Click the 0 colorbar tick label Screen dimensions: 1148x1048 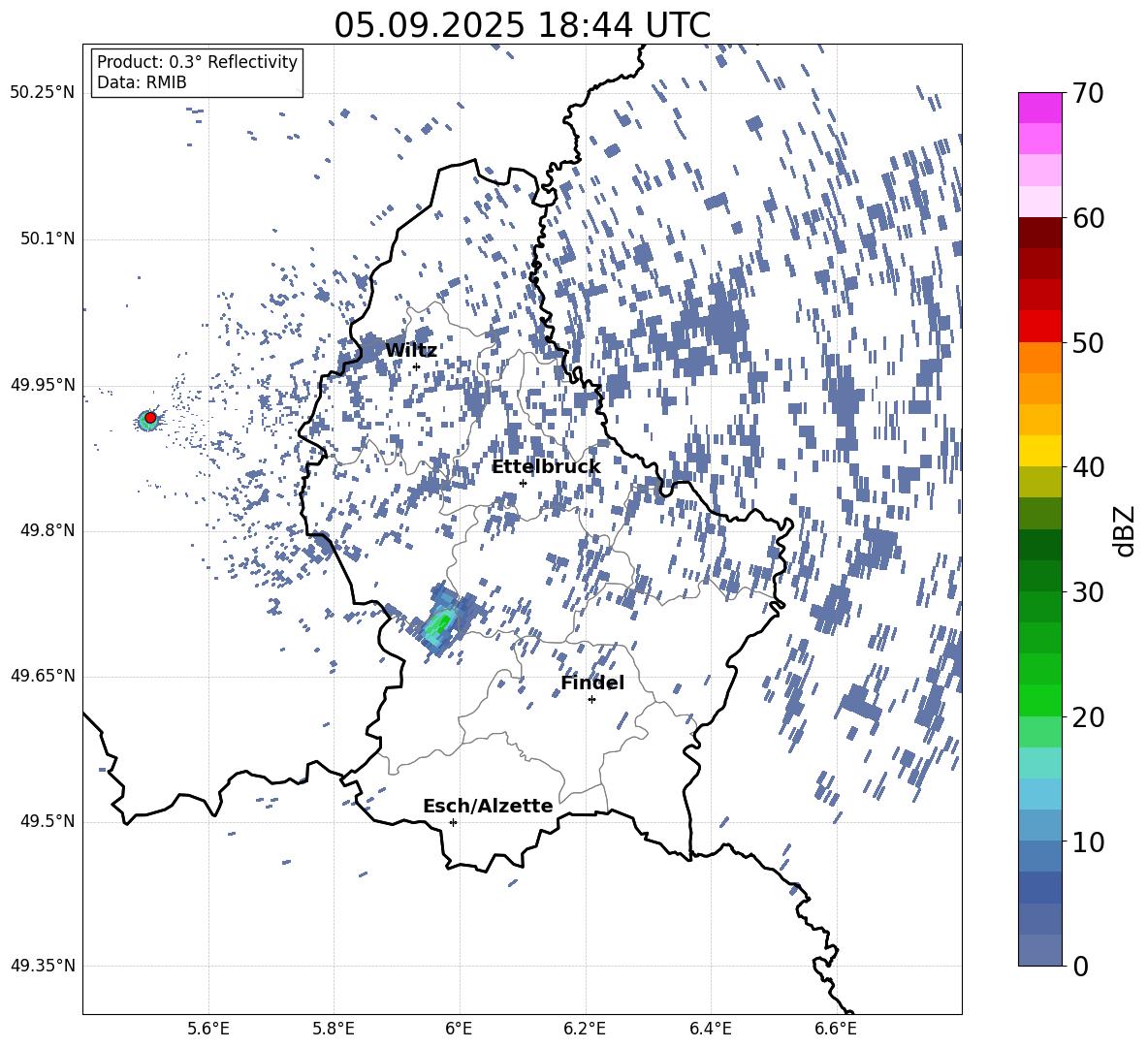tap(1080, 967)
